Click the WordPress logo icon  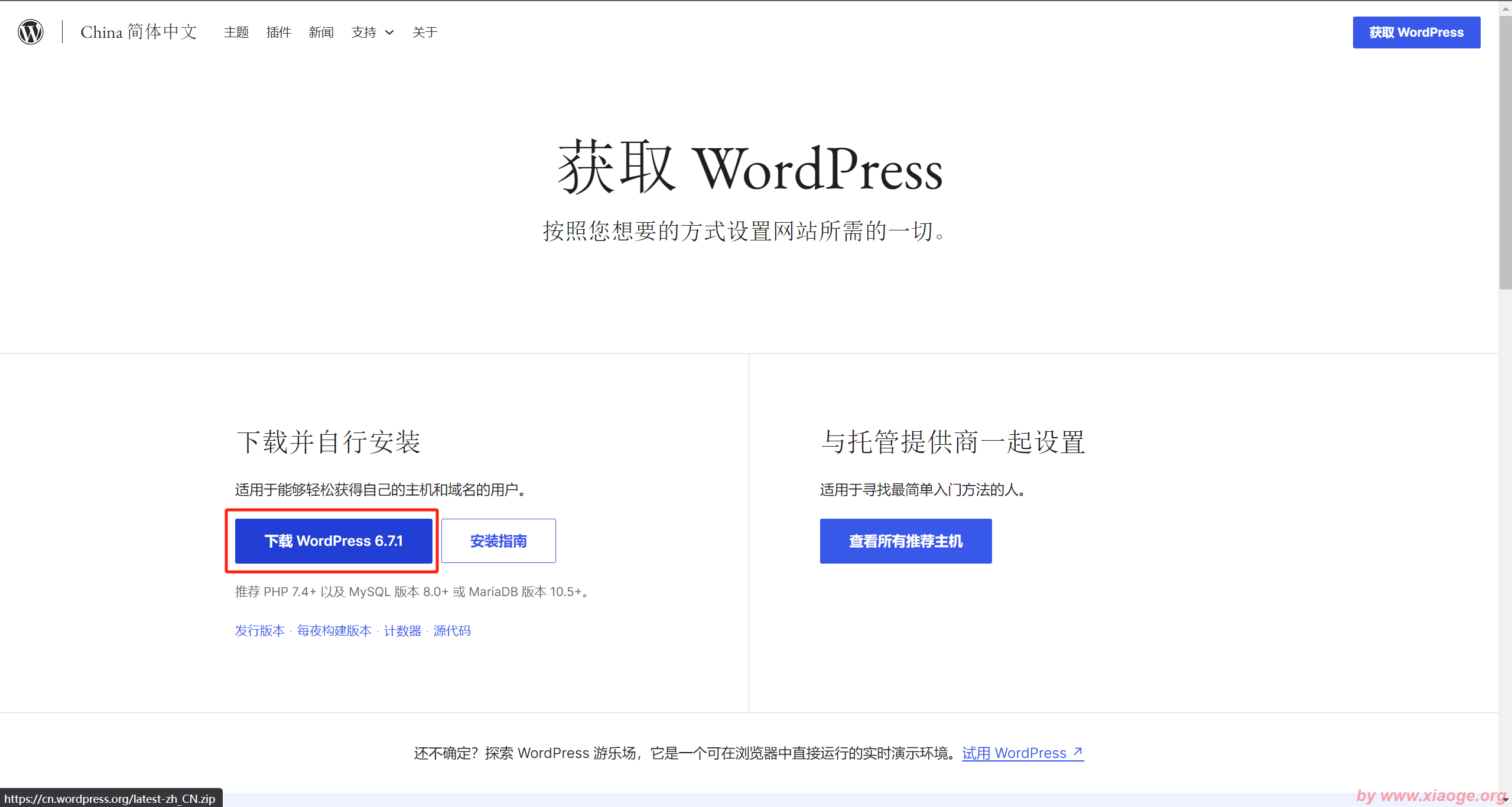pos(30,32)
